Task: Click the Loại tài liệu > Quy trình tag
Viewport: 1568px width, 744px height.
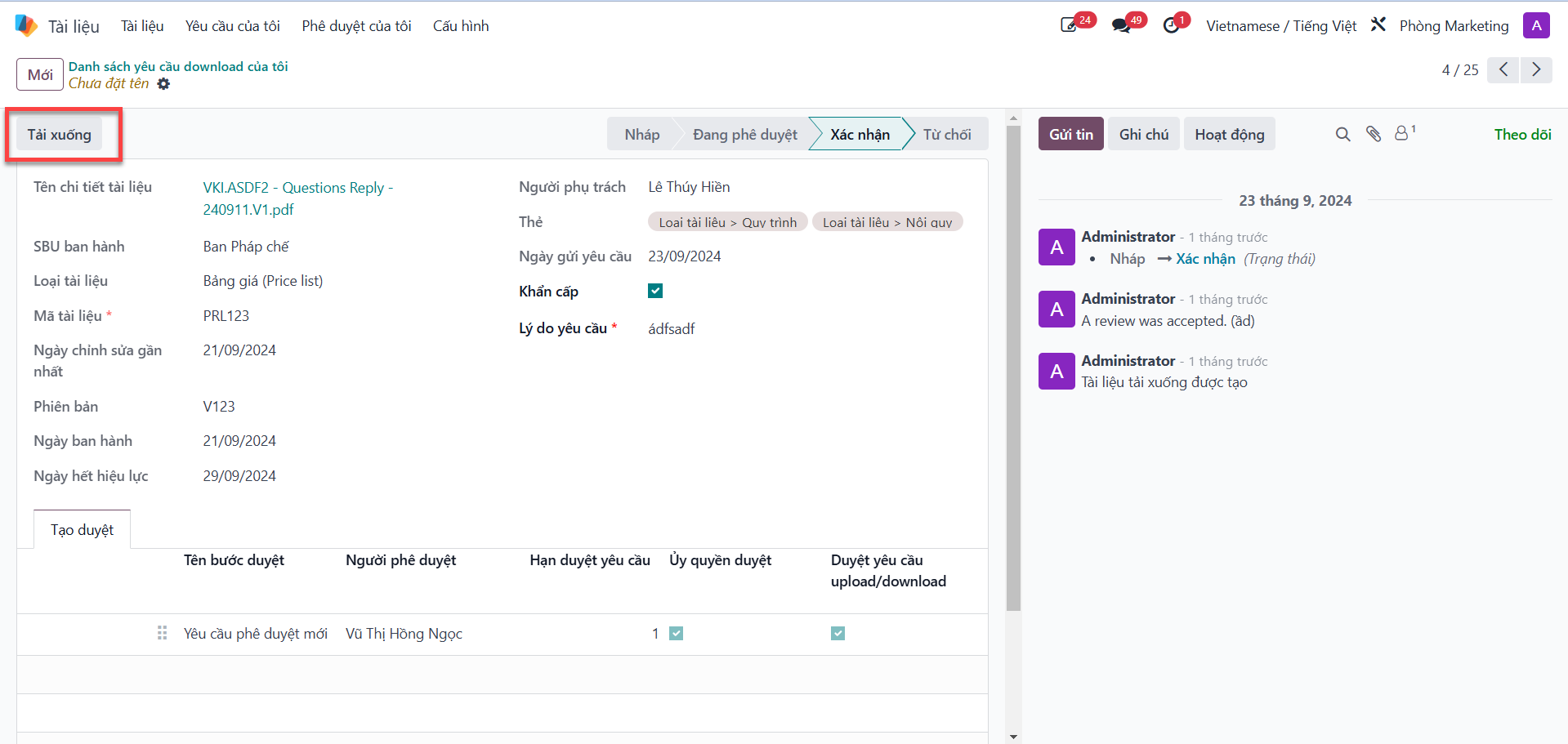Action: [x=728, y=222]
